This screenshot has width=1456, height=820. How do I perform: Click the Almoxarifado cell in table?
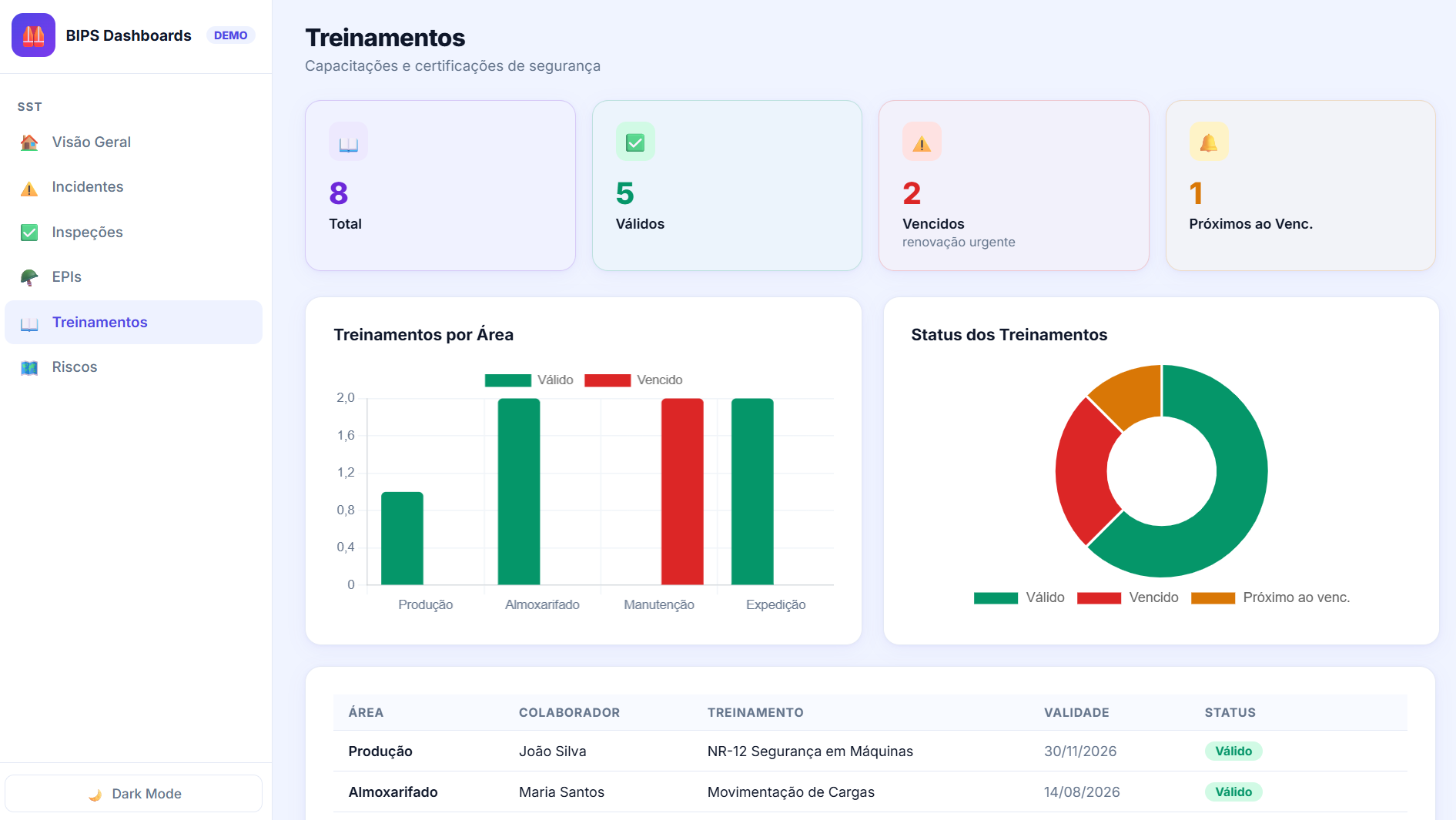393,792
